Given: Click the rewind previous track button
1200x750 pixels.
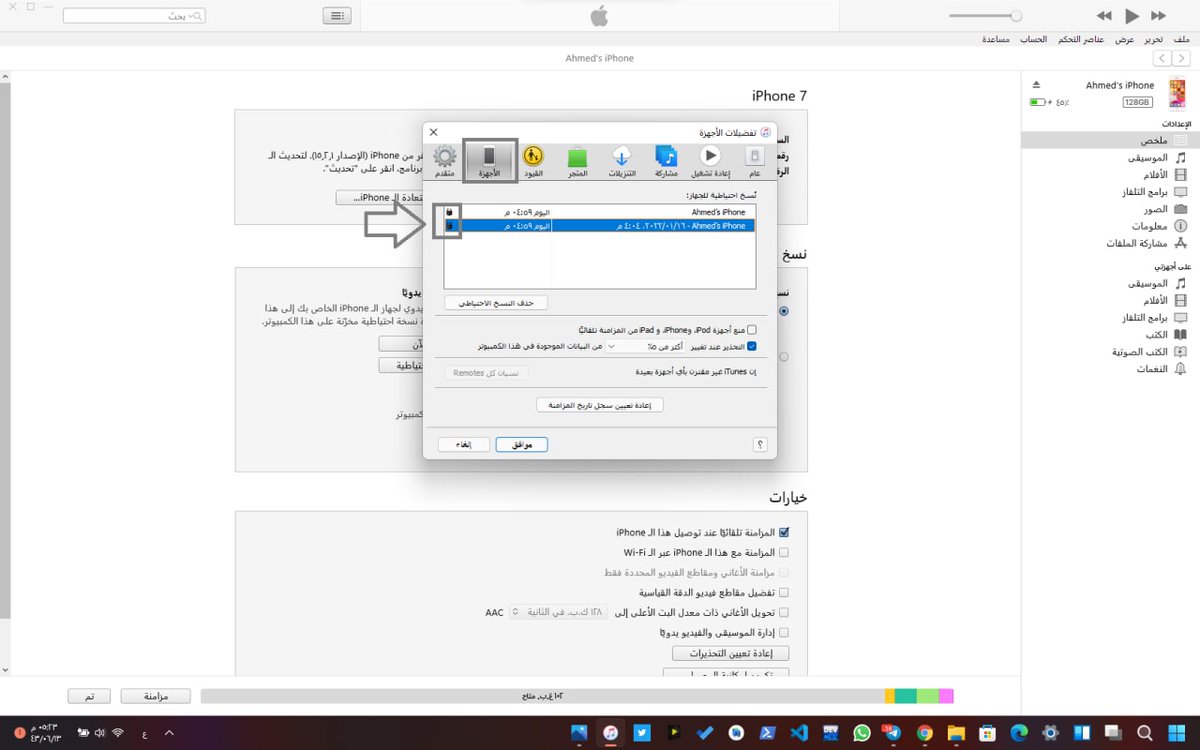Looking at the screenshot, I should pyautogui.click(x=1104, y=16).
